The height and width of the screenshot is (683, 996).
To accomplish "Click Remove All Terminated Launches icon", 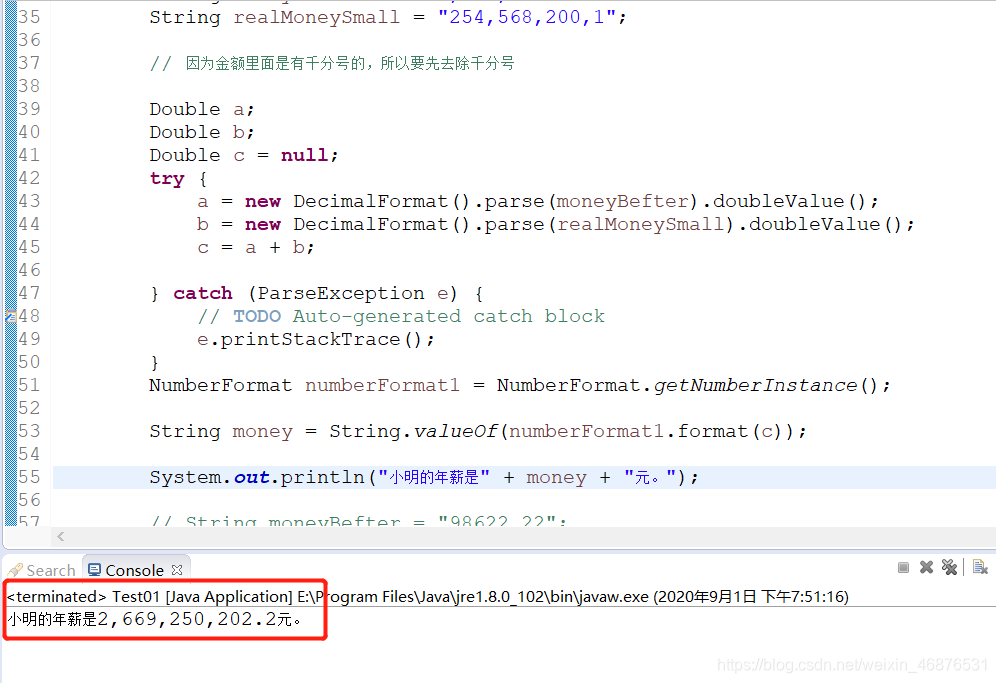I will tap(950, 568).
